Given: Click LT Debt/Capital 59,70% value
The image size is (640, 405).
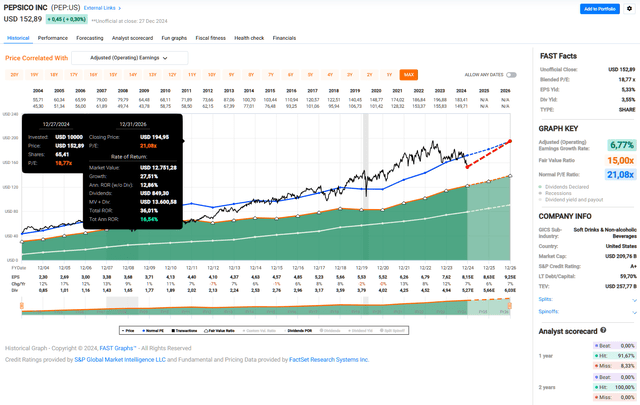Looking at the screenshot, I should tap(628, 276).
